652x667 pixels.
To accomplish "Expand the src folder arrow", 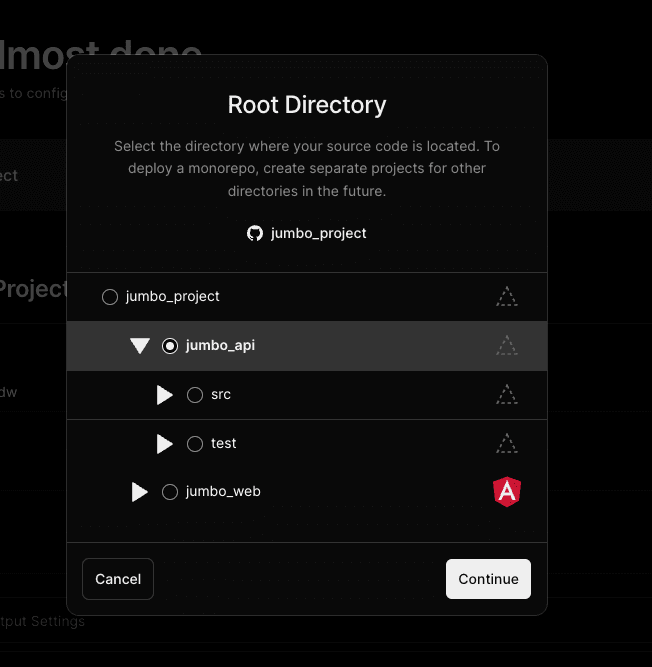I will pyautogui.click(x=165, y=395).
